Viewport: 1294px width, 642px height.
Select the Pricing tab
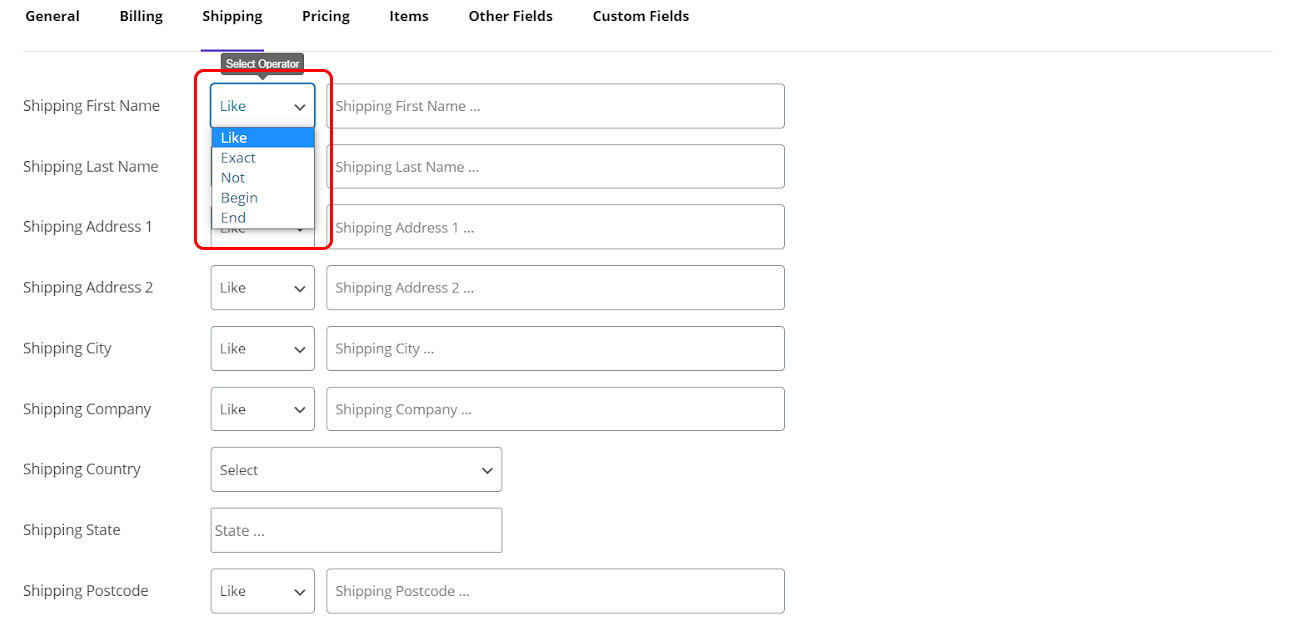[x=326, y=16]
